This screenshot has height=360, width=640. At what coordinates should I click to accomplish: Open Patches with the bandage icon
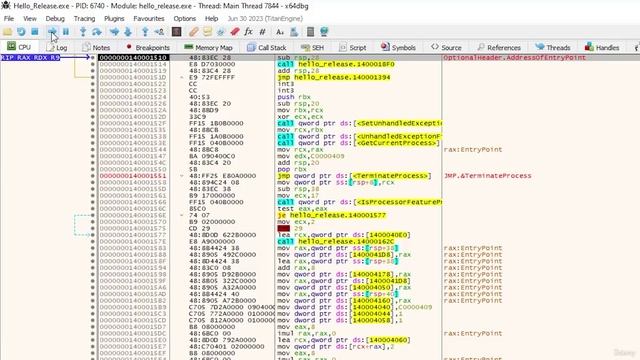[193, 31]
